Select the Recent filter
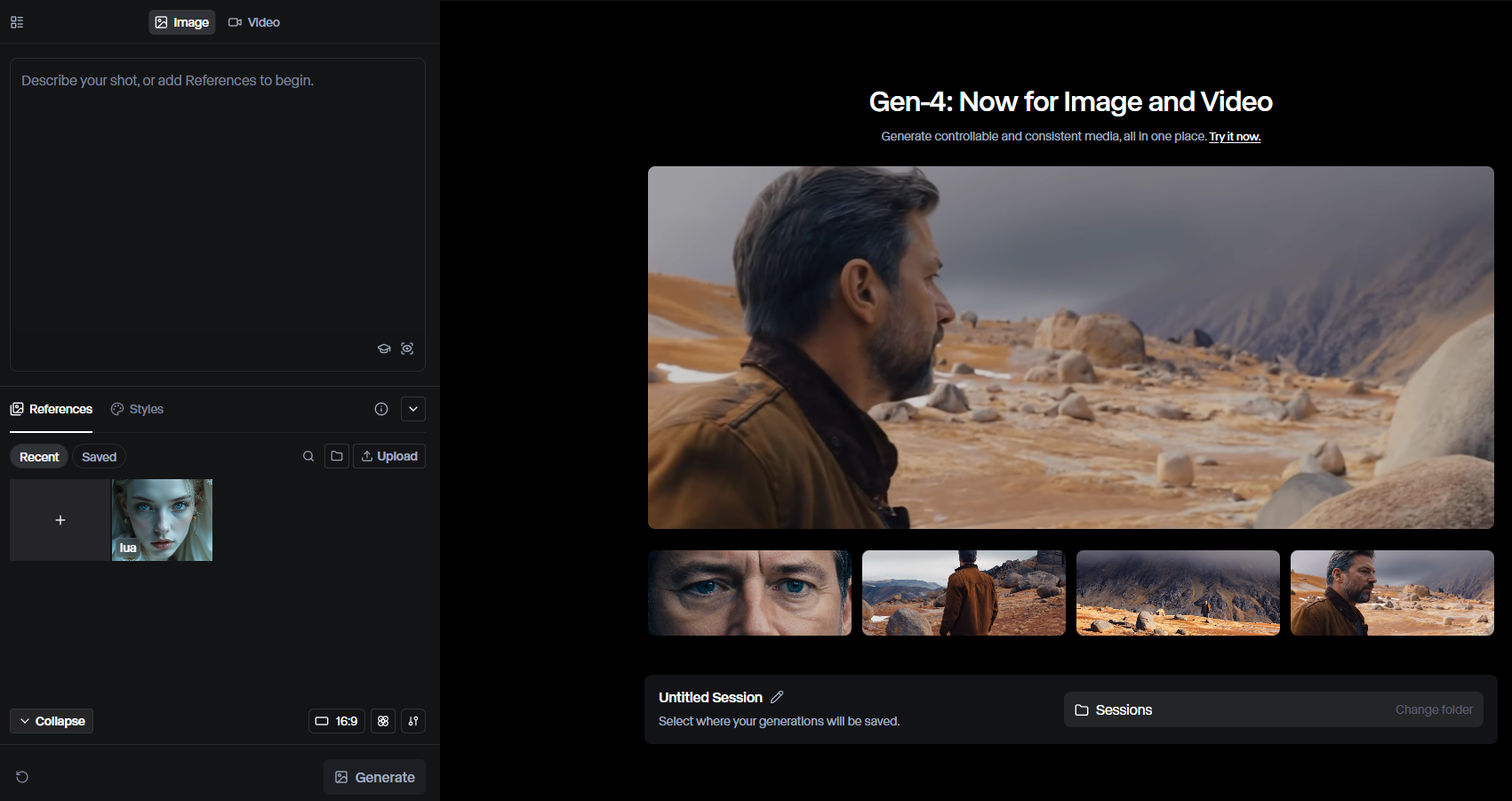Viewport: 1512px width, 801px height. click(39, 457)
